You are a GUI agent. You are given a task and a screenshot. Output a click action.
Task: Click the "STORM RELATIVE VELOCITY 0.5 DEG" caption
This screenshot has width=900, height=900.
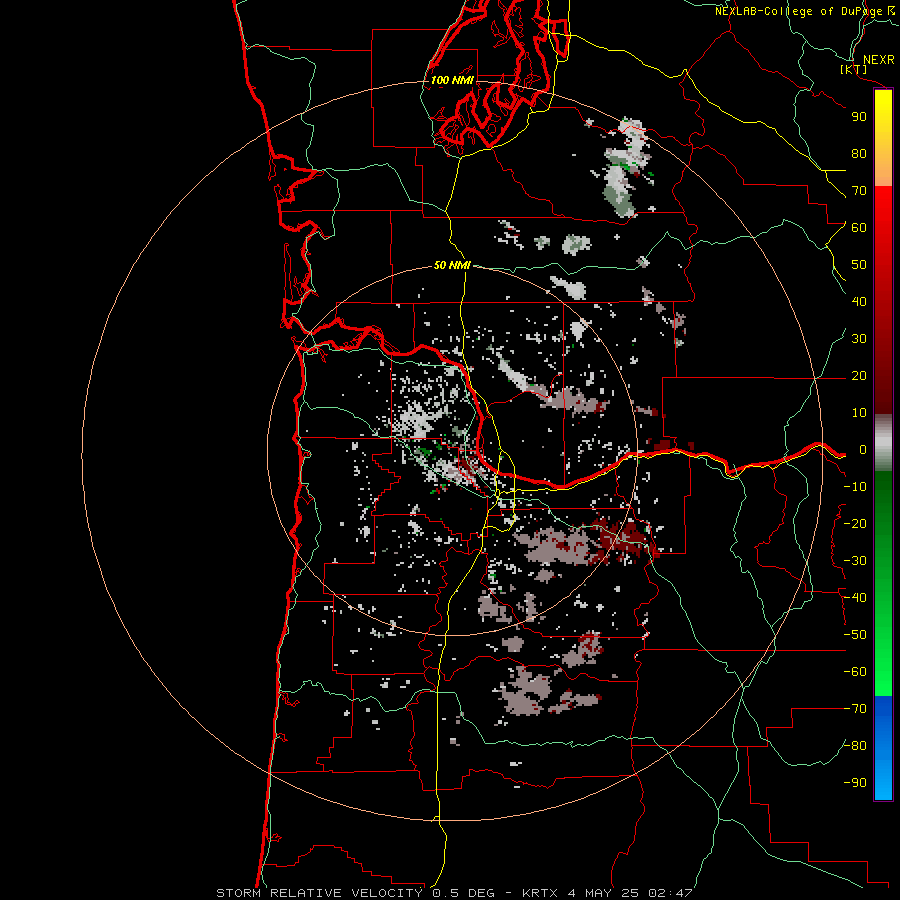[x=355, y=893]
